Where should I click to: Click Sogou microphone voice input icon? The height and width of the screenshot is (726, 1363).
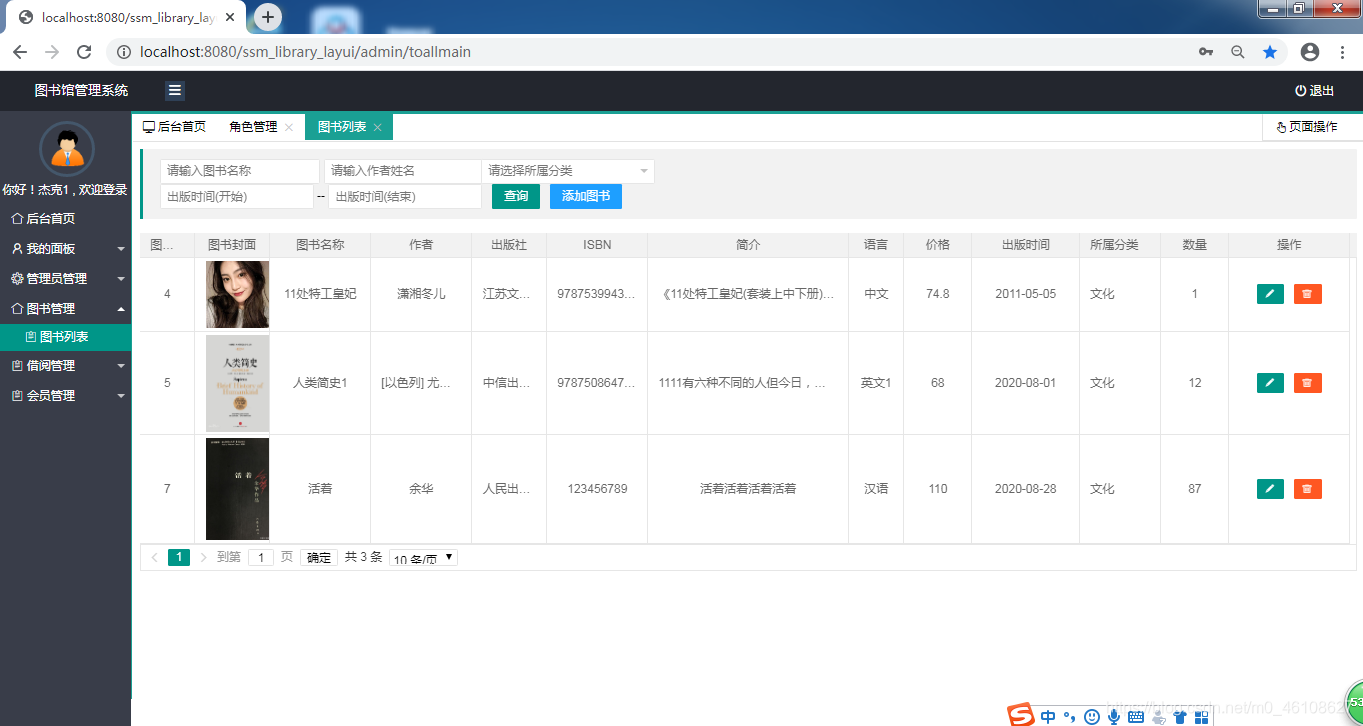click(x=1113, y=716)
